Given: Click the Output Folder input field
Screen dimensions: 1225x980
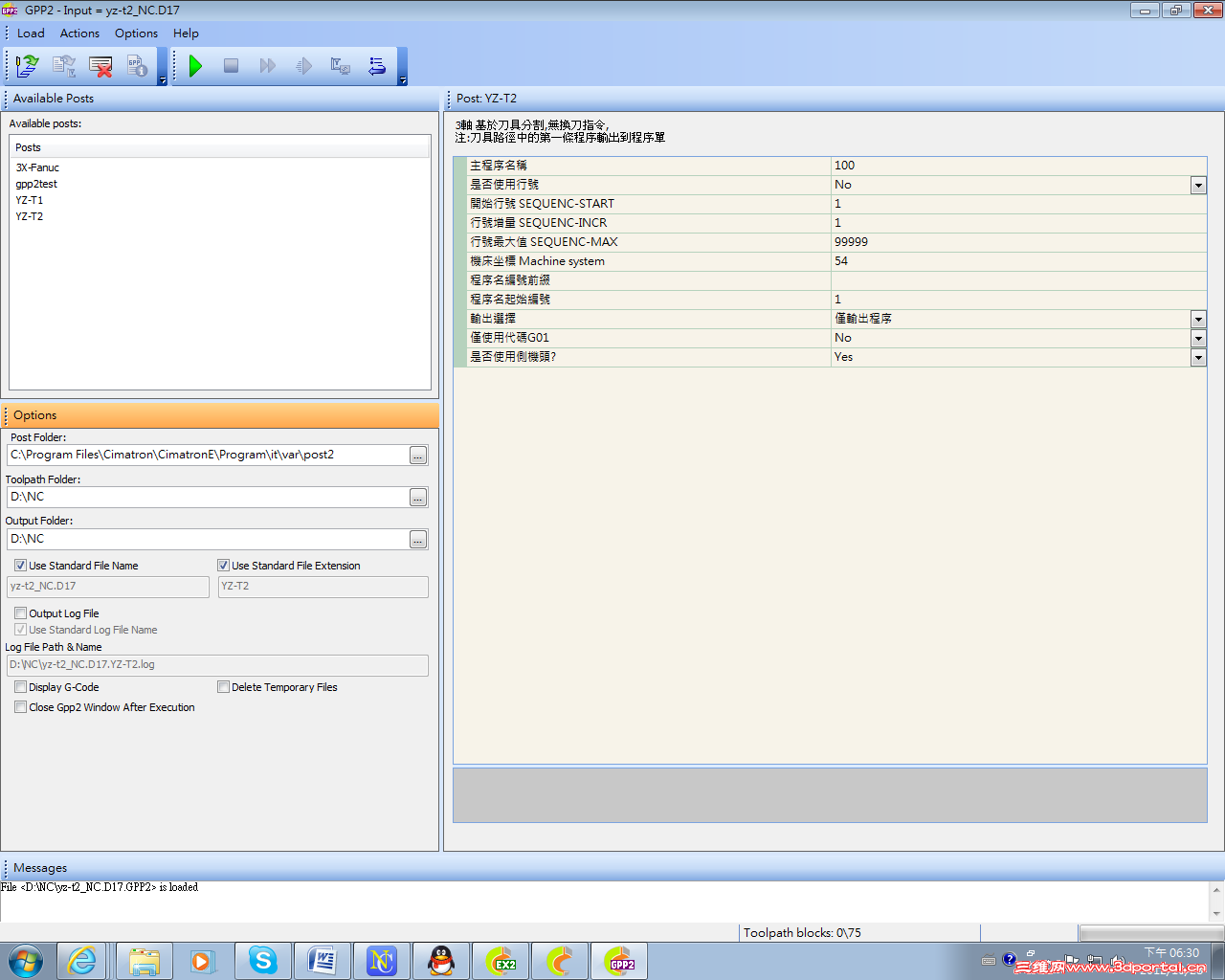Looking at the screenshot, I should pos(208,539).
